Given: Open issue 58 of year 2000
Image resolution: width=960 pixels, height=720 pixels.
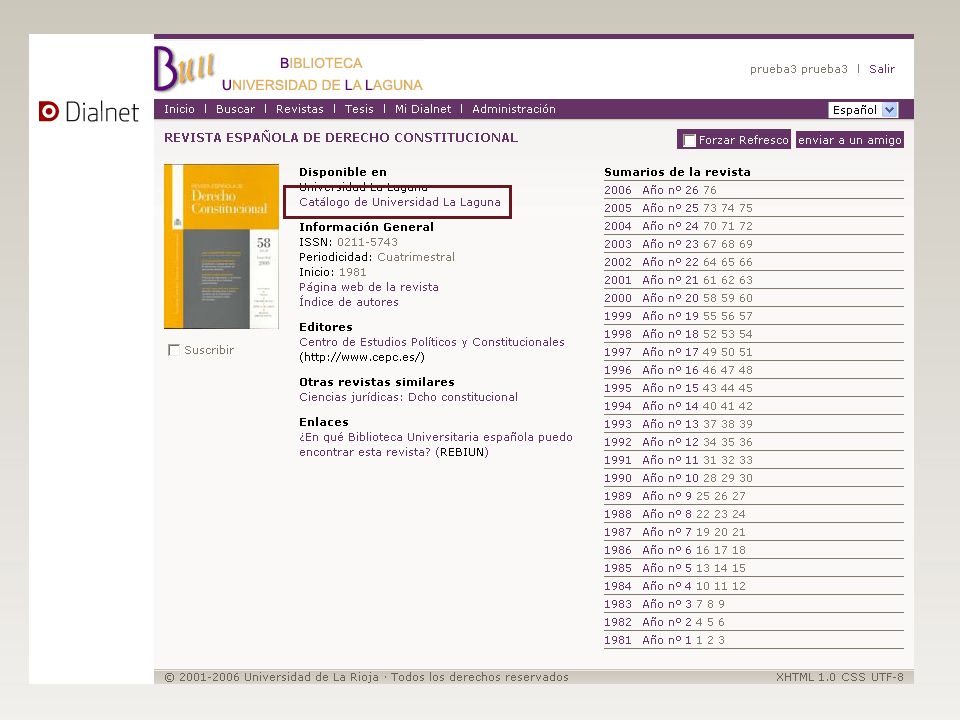Looking at the screenshot, I should pos(710,298).
